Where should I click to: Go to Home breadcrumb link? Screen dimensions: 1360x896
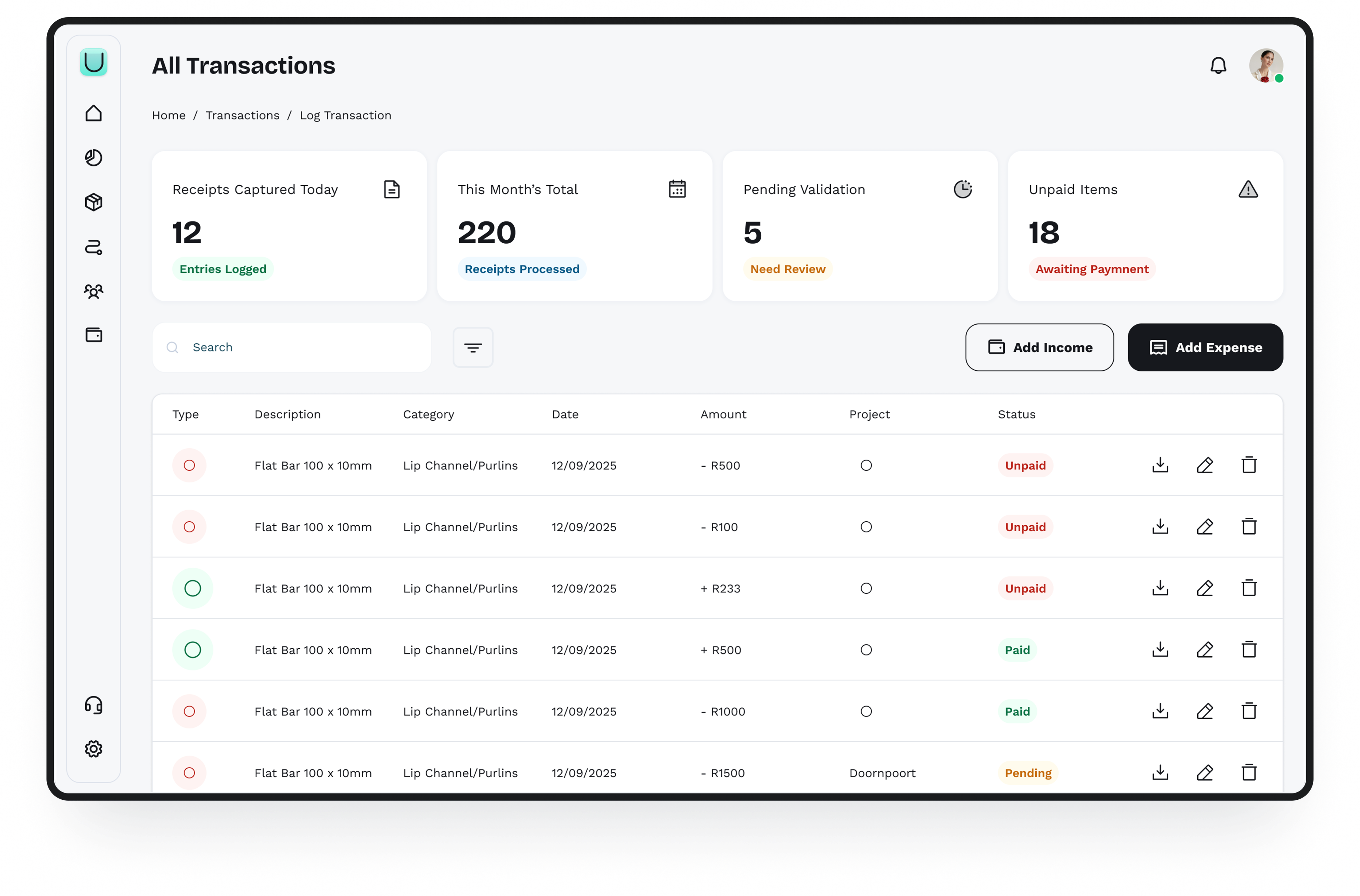pyautogui.click(x=169, y=115)
